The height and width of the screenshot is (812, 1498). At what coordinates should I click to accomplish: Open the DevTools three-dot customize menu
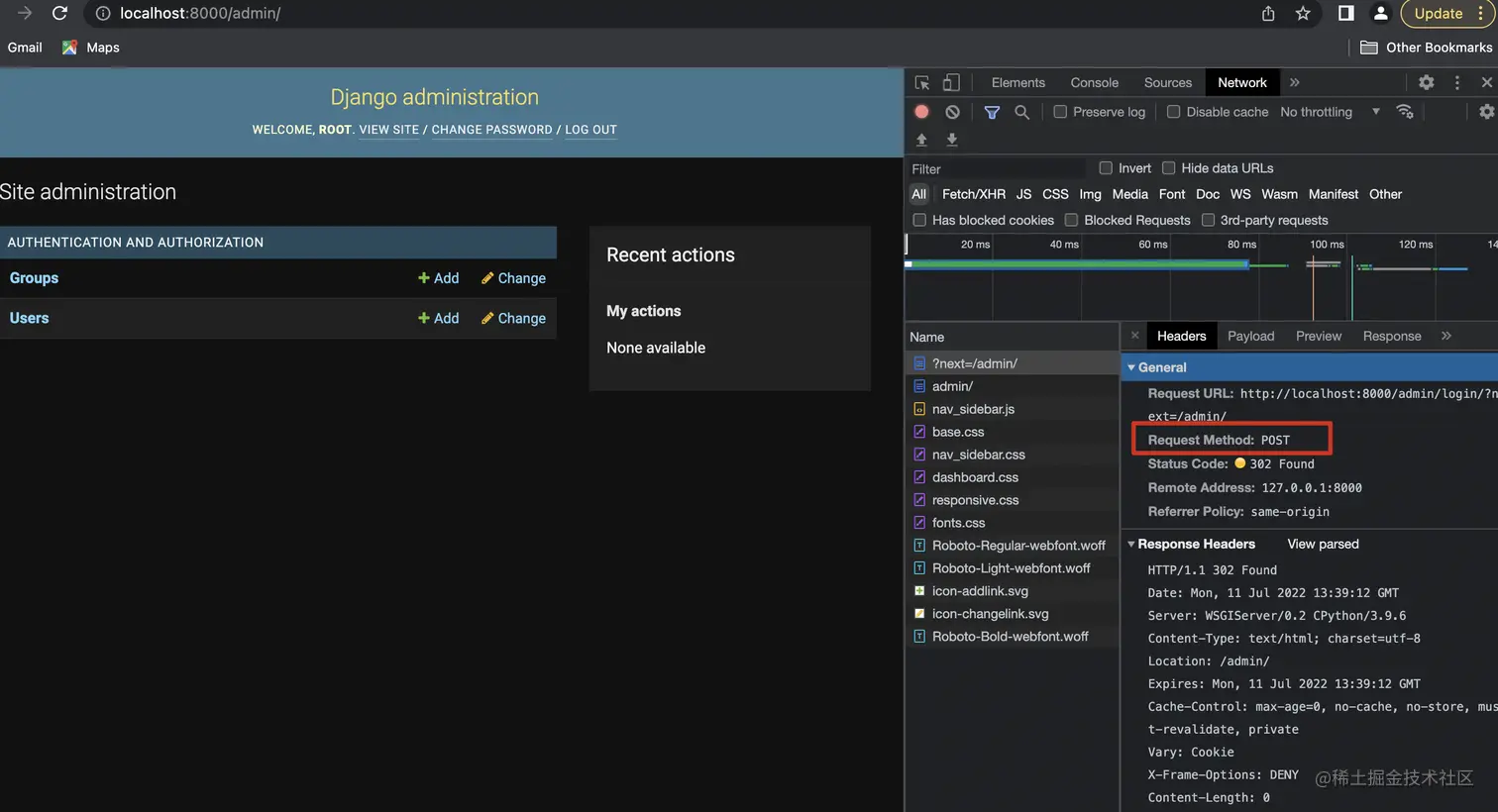(1456, 82)
